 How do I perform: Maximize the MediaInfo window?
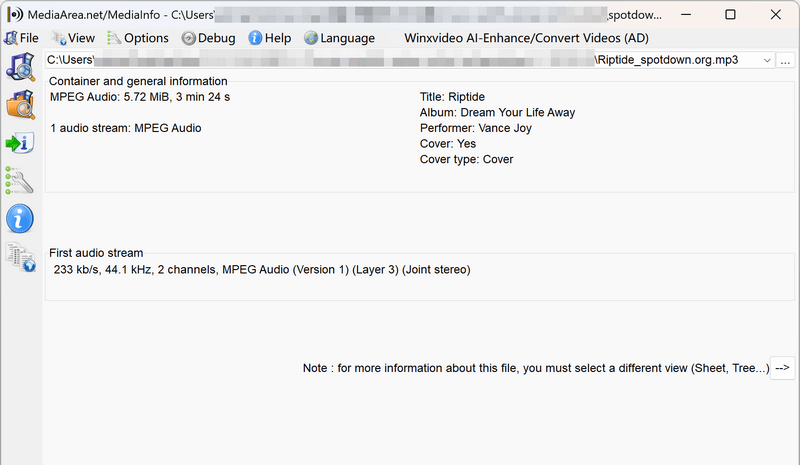tap(730, 14)
